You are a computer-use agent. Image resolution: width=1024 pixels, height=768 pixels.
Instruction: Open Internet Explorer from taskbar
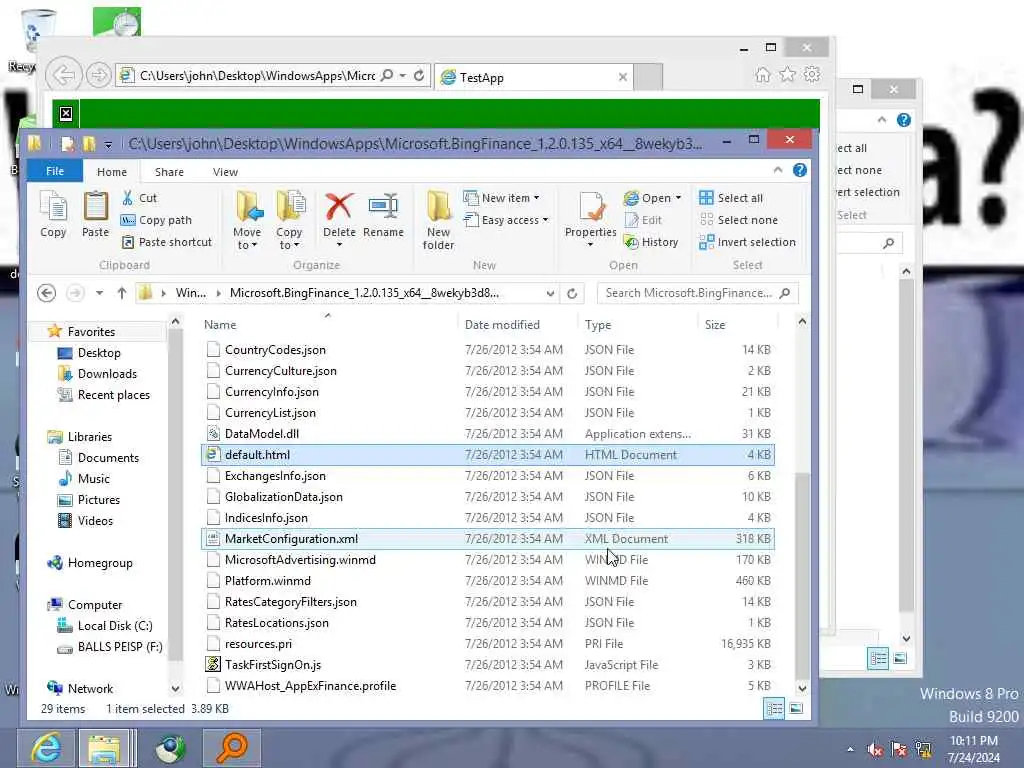pyautogui.click(x=46, y=748)
